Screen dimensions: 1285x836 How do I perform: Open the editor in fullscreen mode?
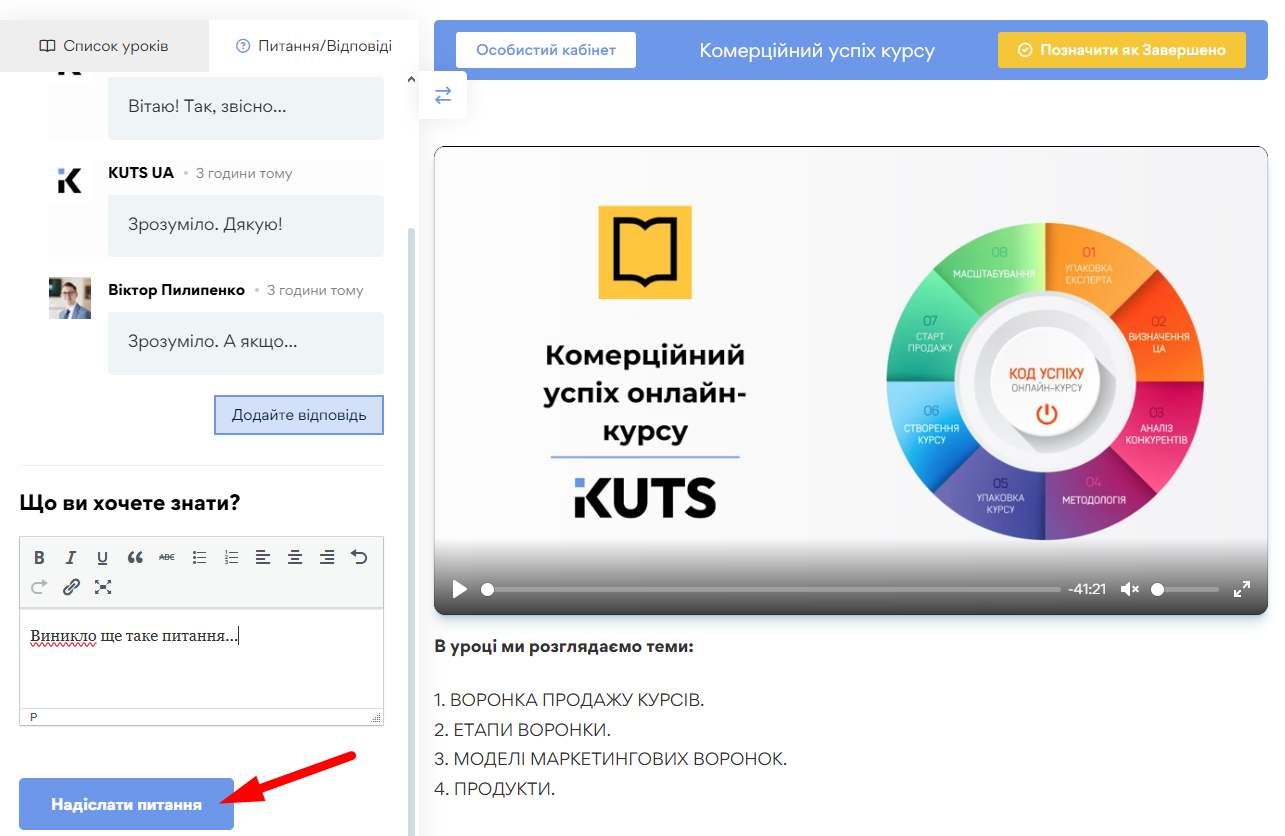[x=103, y=588]
